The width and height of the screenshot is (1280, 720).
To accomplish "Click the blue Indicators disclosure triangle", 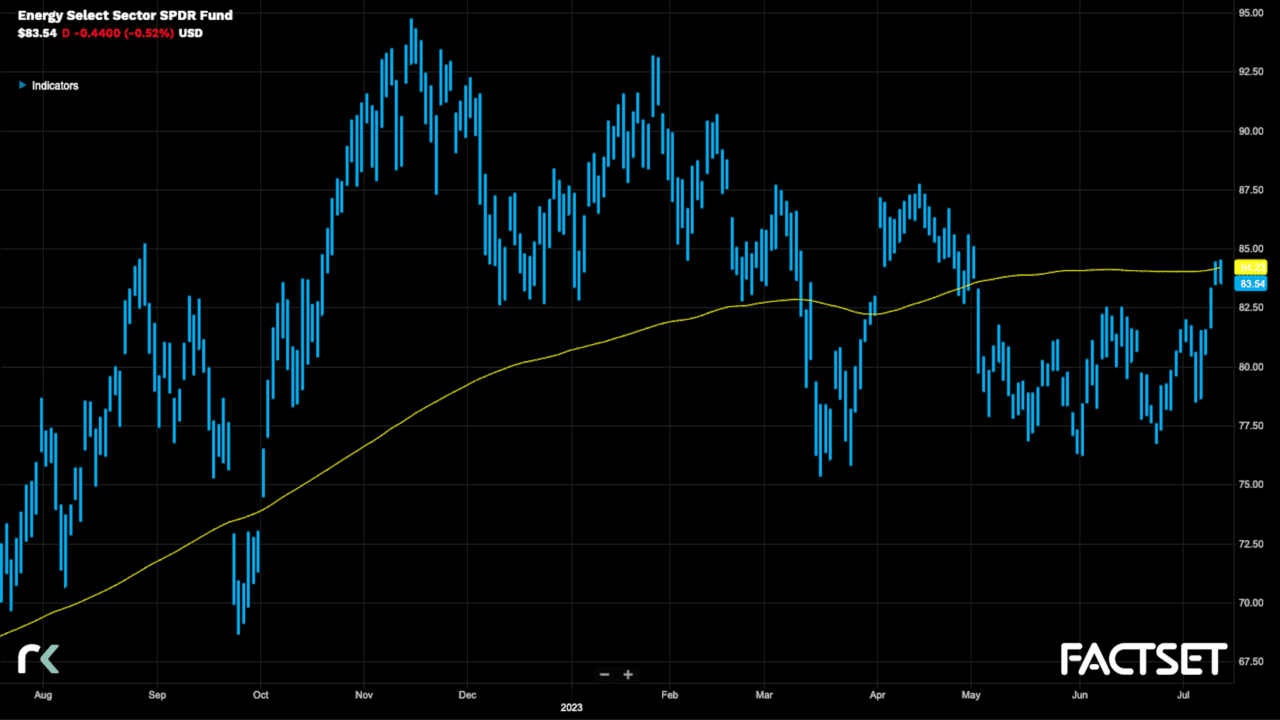I will [x=22, y=86].
